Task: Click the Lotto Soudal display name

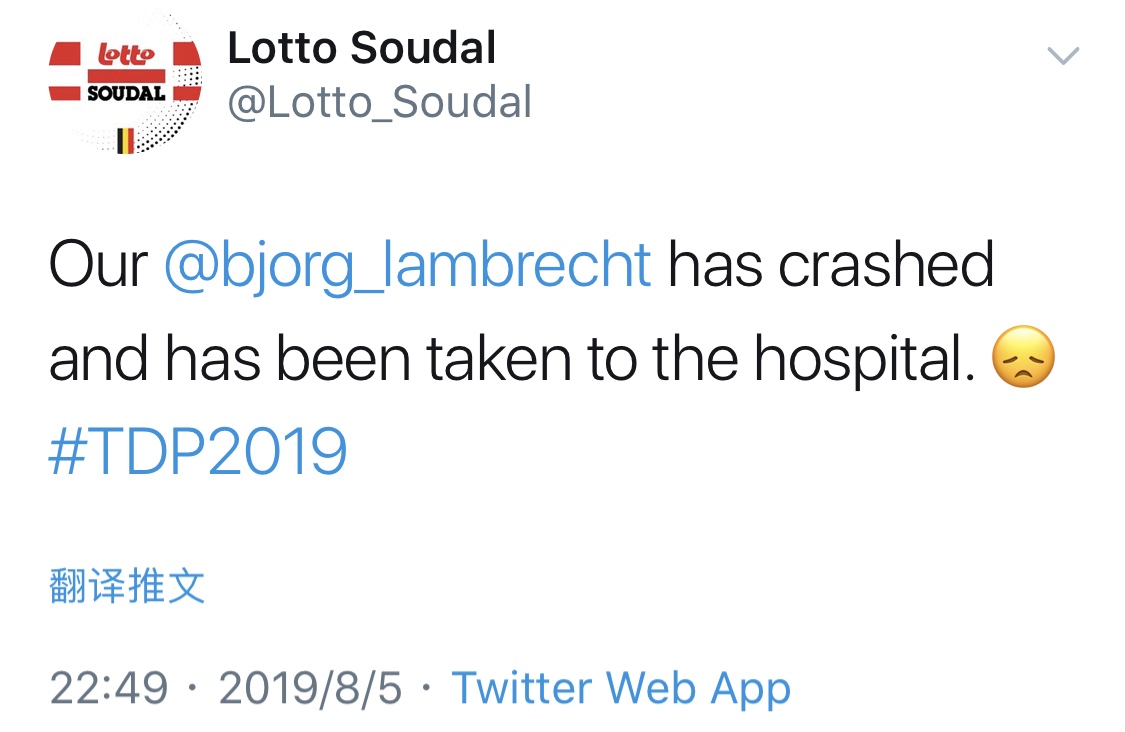Action: pyautogui.click(x=362, y=48)
